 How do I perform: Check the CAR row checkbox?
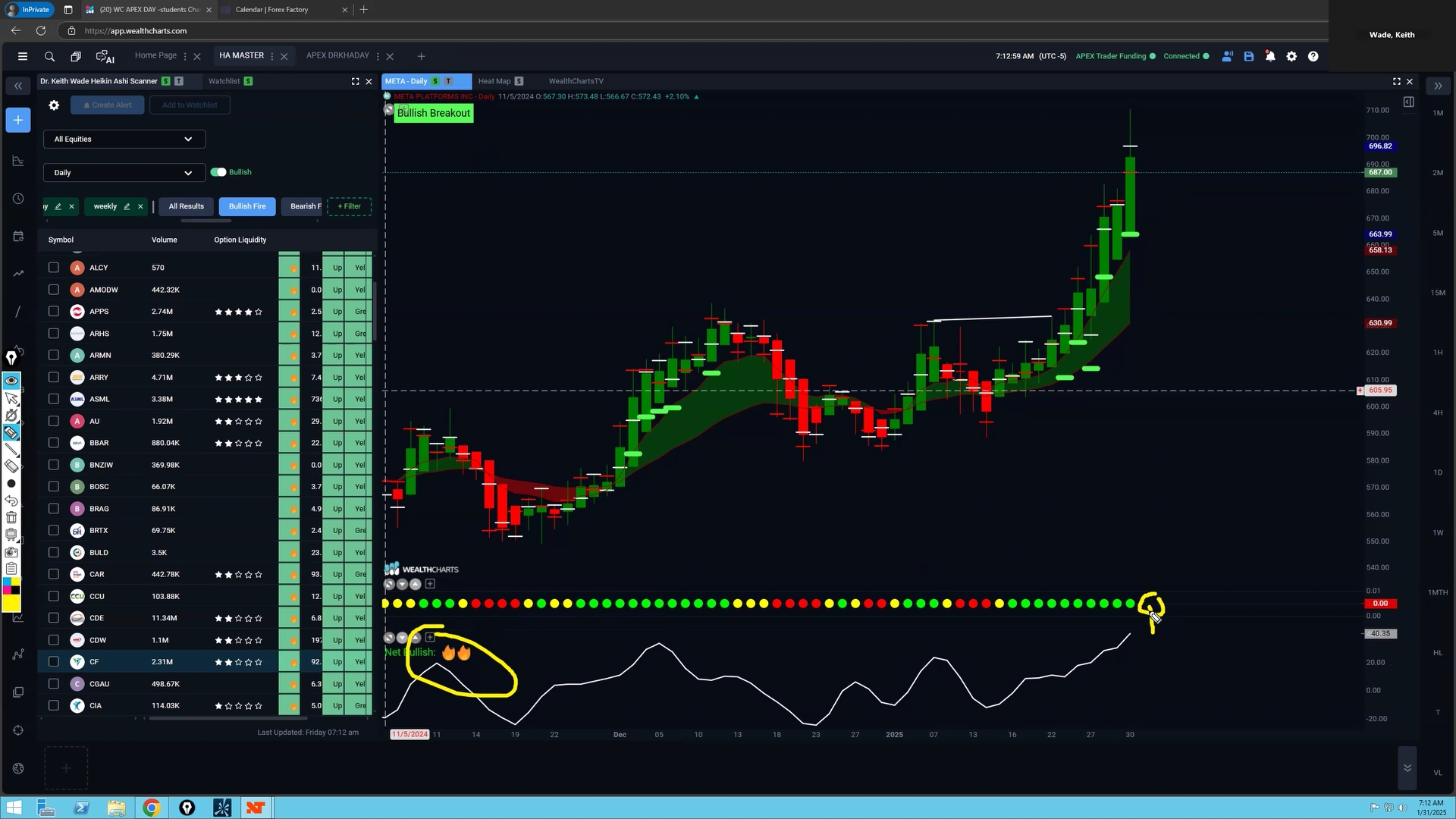53,574
